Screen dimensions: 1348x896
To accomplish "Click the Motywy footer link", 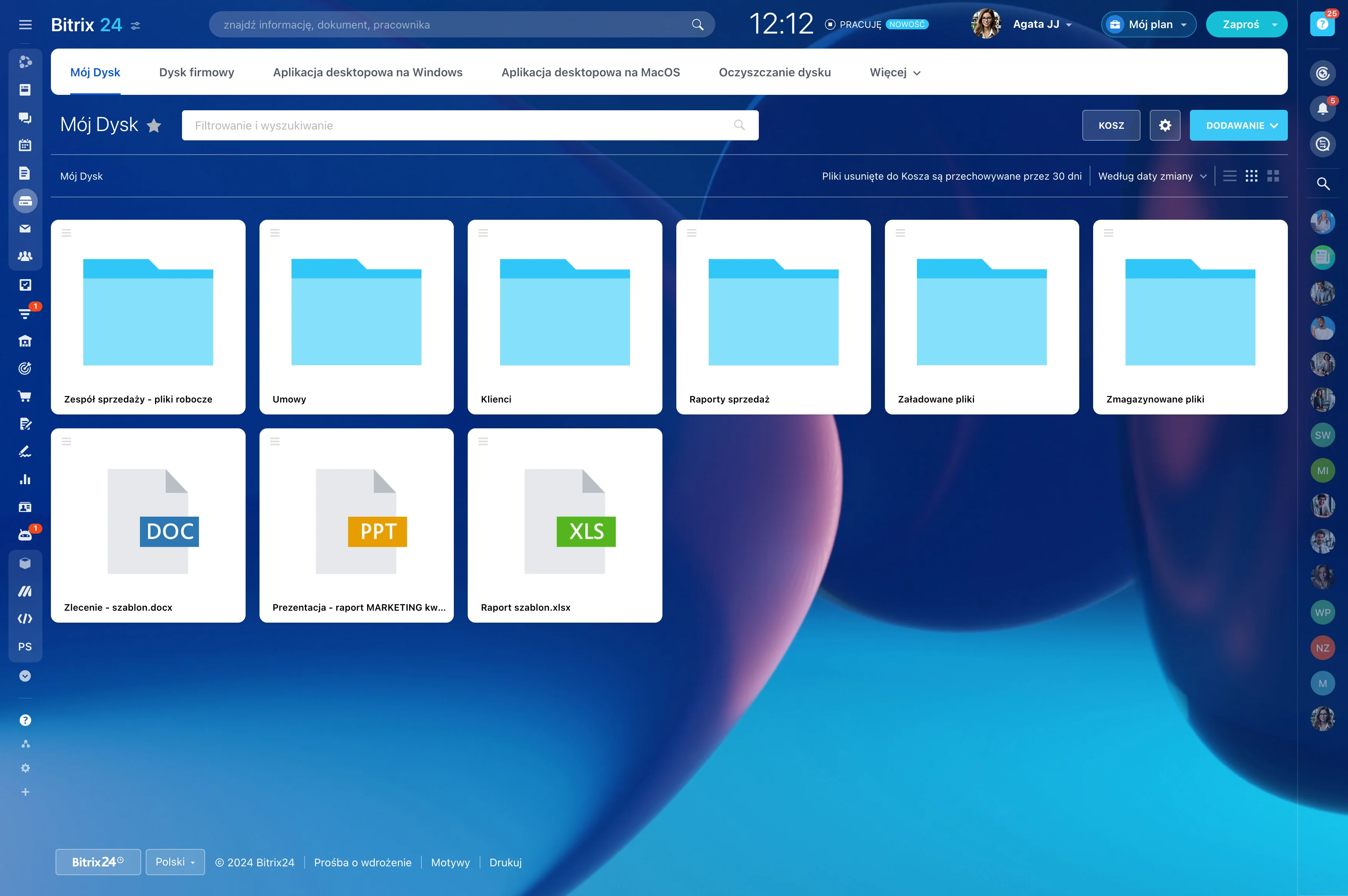I will pyautogui.click(x=450, y=862).
